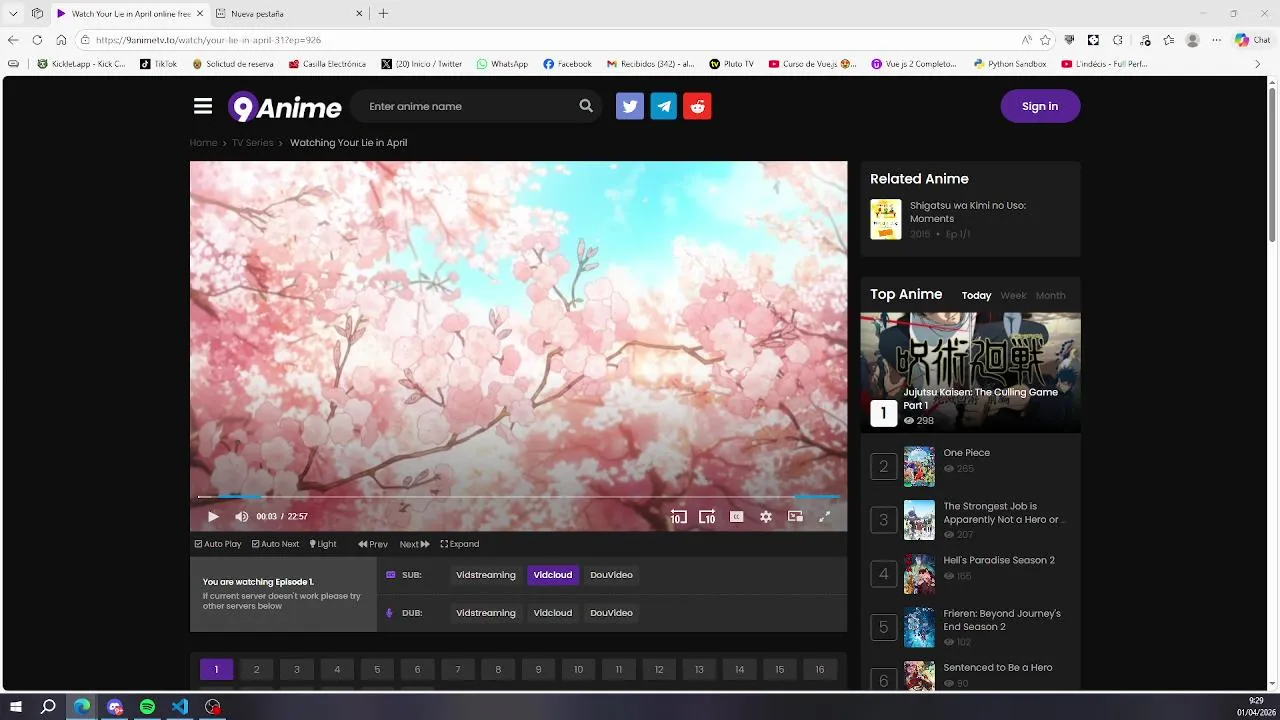Select the DUB Vidstreaming server
The image size is (1280, 720).
tap(486, 613)
